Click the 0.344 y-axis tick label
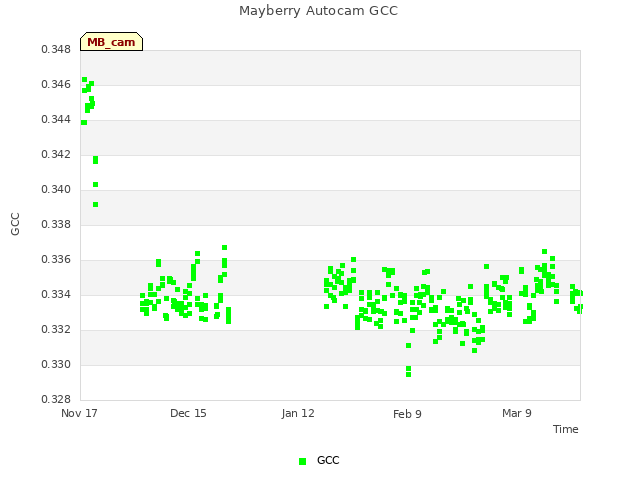 click(56, 120)
